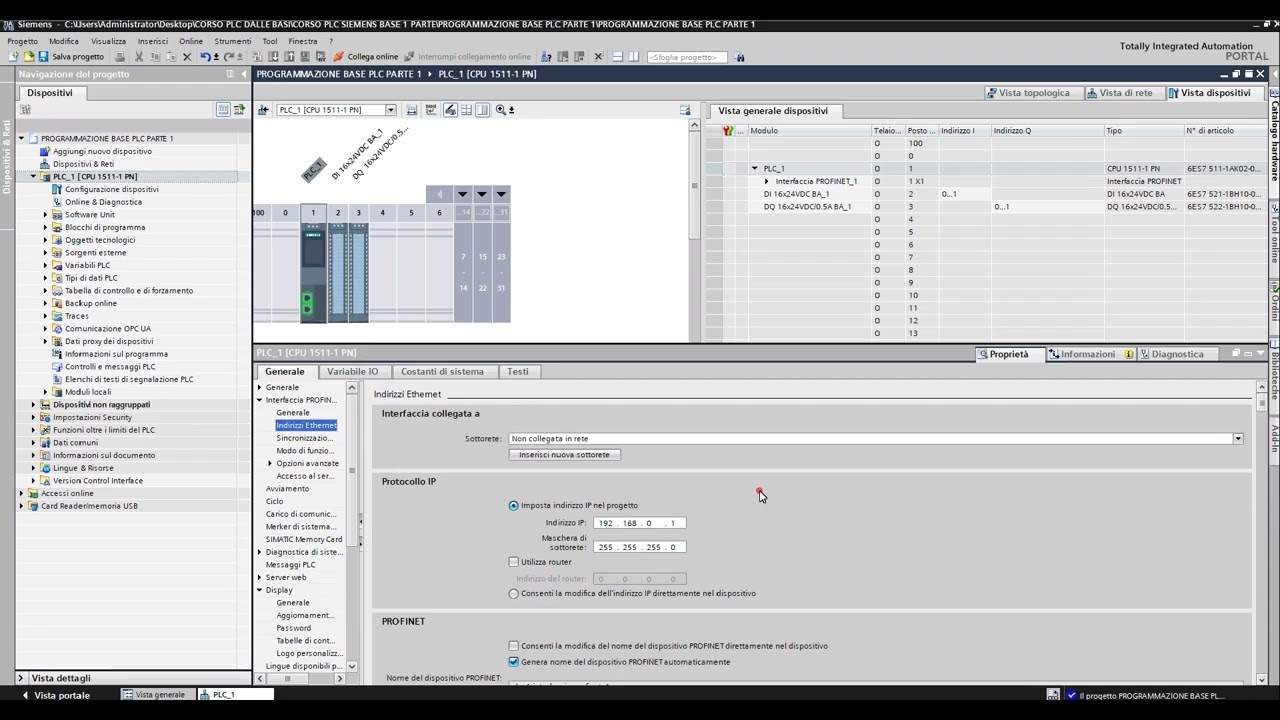1280x720 pixels.
Task: Open the Strumenti menu
Action: [x=233, y=41]
